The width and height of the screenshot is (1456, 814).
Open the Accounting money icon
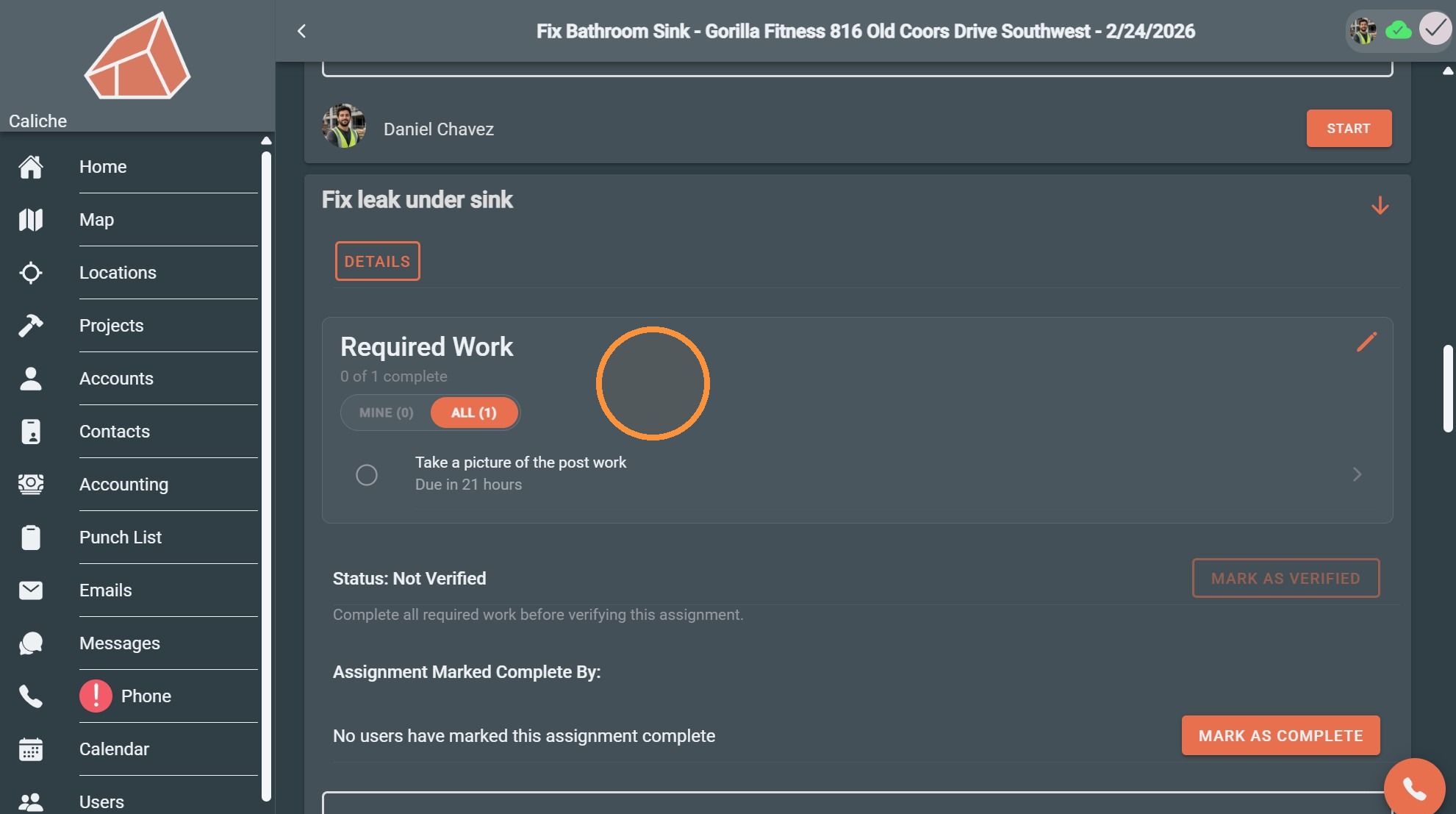[31, 485]
